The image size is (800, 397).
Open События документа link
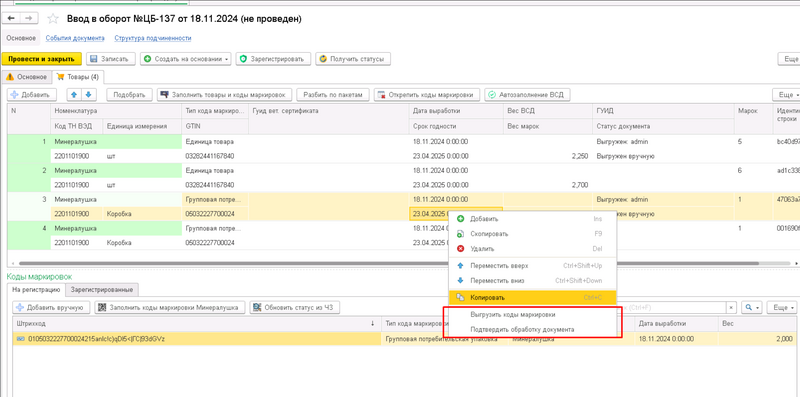[x=75, y=38]
